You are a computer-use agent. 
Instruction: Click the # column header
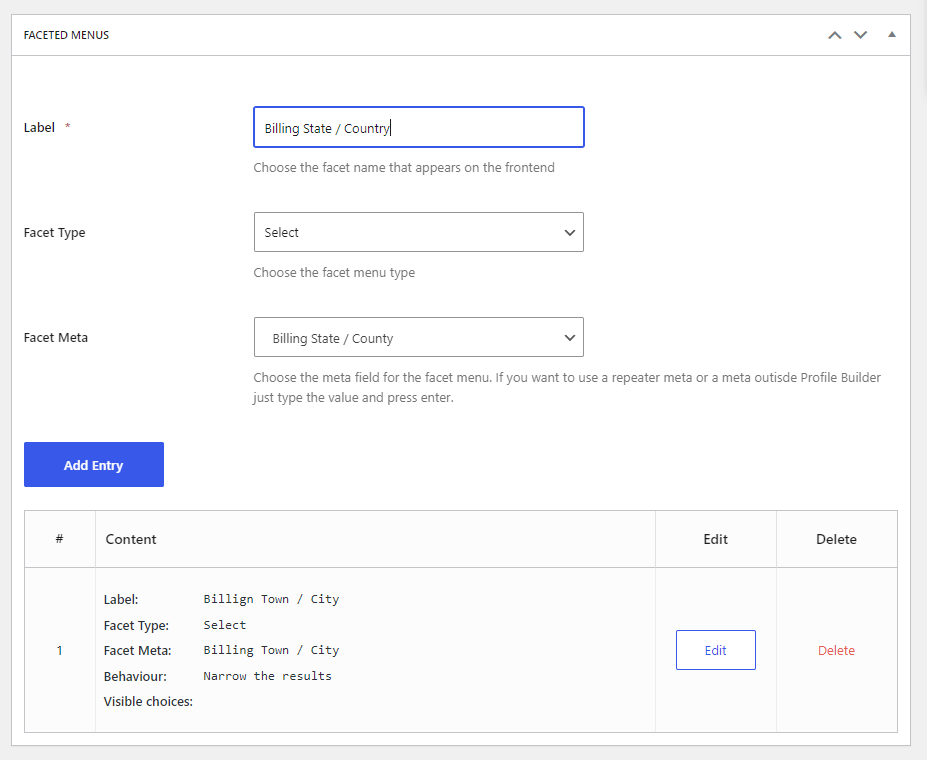59,539
